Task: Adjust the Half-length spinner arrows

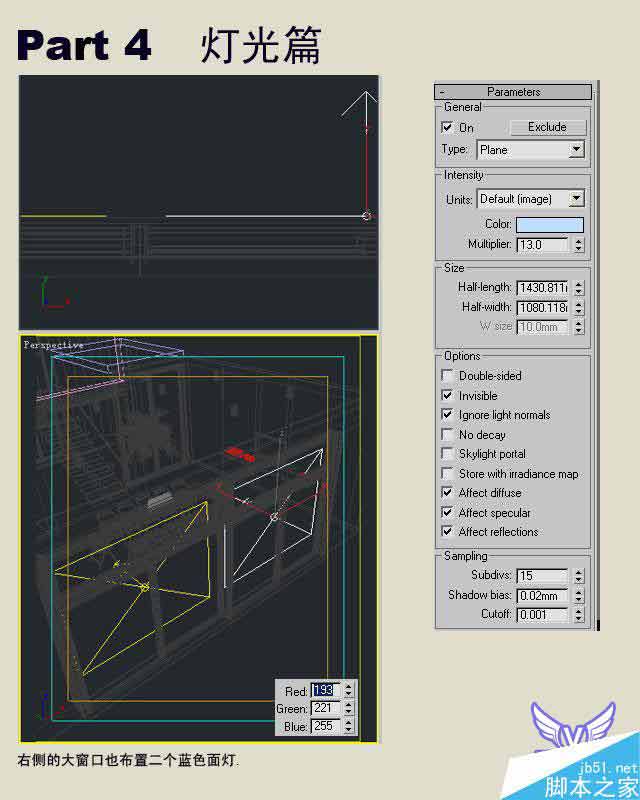Action: [x=578, y=288]
